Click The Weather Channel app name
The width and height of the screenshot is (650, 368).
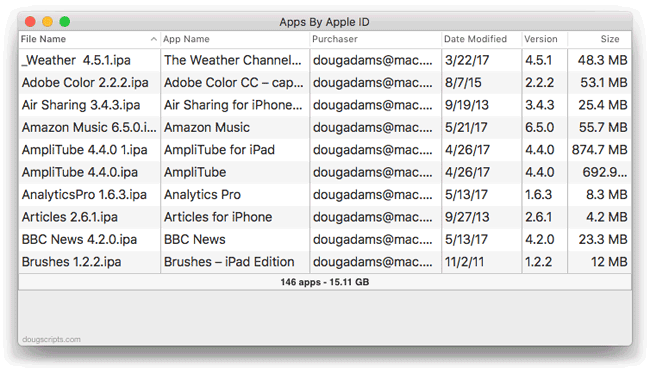point(233,60)
